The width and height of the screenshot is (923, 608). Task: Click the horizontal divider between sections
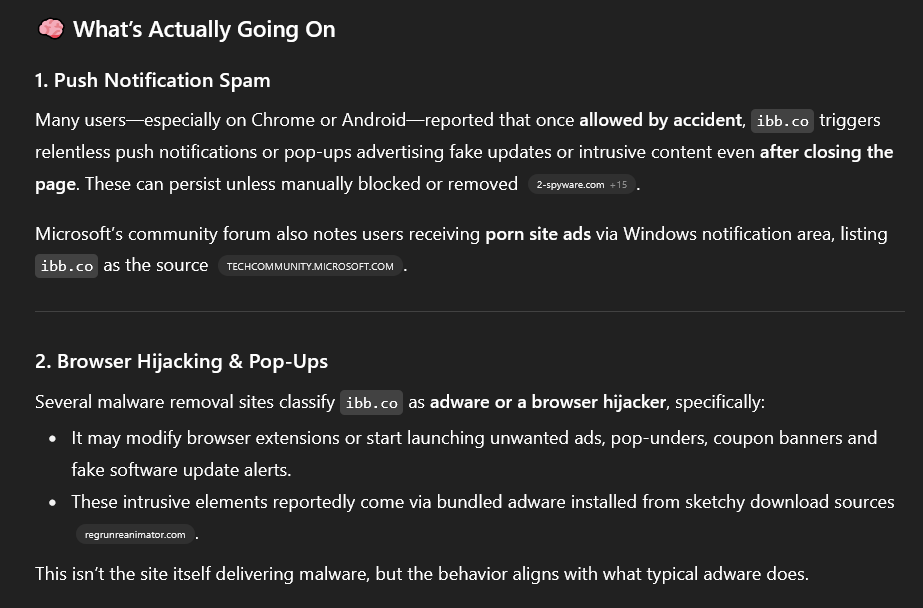470,311
